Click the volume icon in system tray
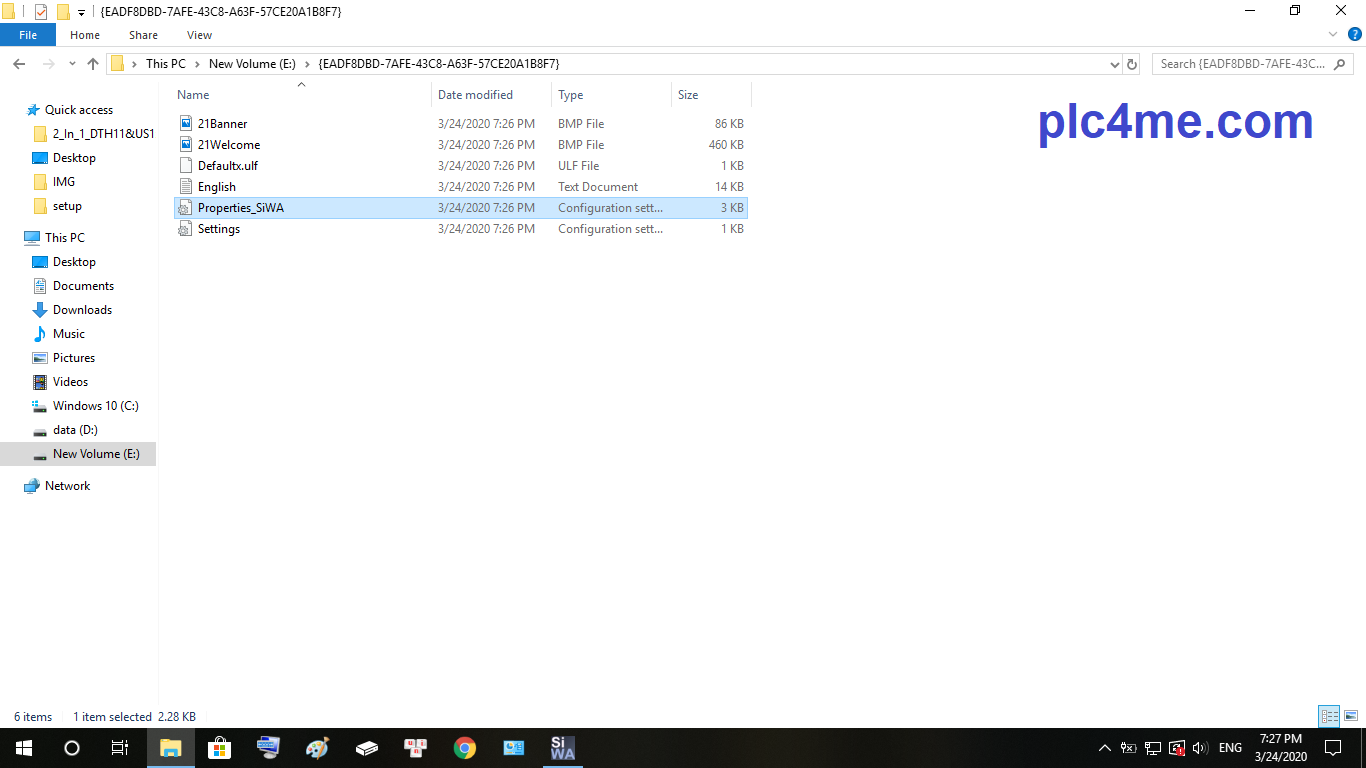The image size is (1366, 768). click(x=1200, y=747)
